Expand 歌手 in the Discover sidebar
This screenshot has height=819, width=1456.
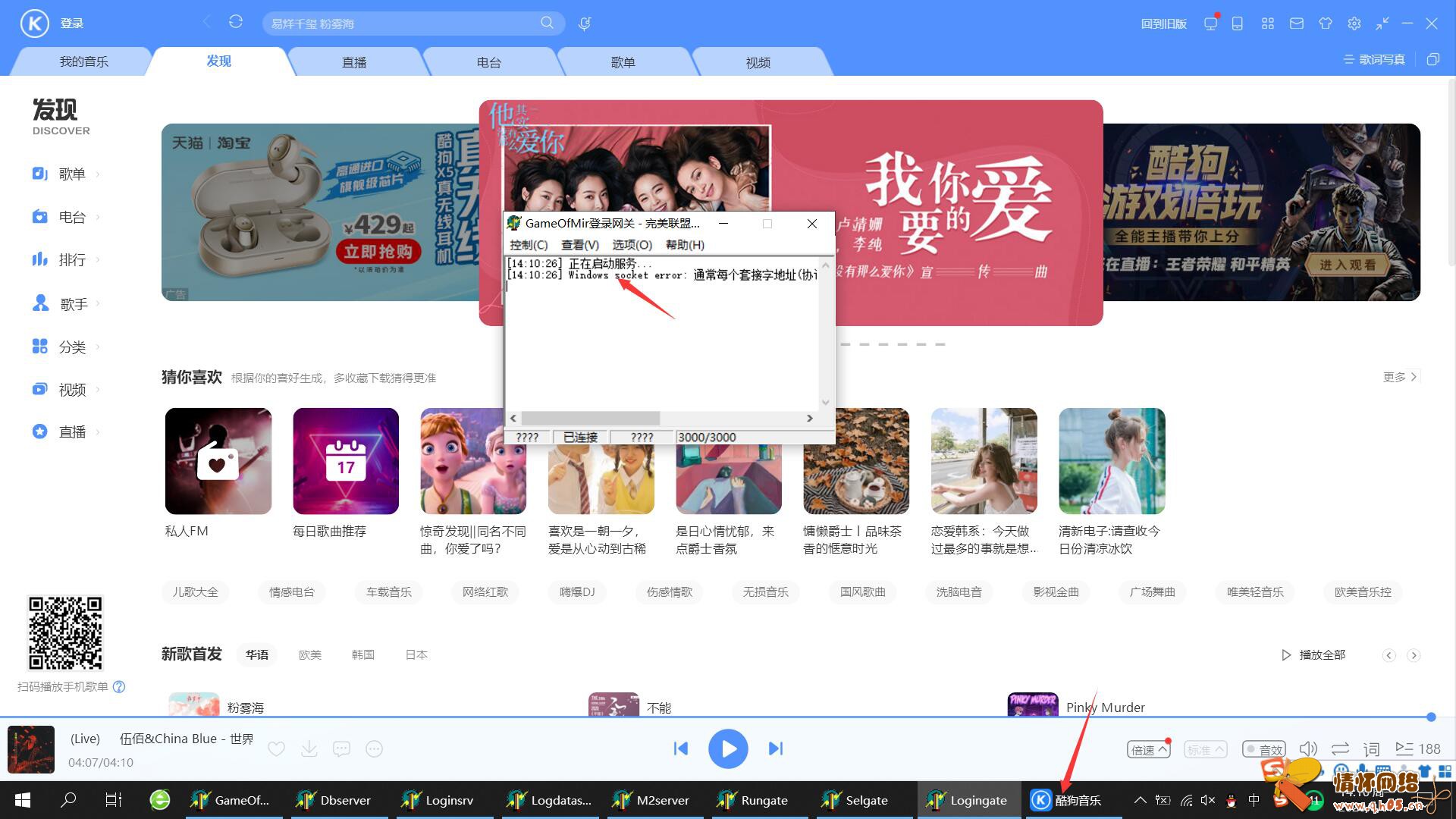coord(67,303)
